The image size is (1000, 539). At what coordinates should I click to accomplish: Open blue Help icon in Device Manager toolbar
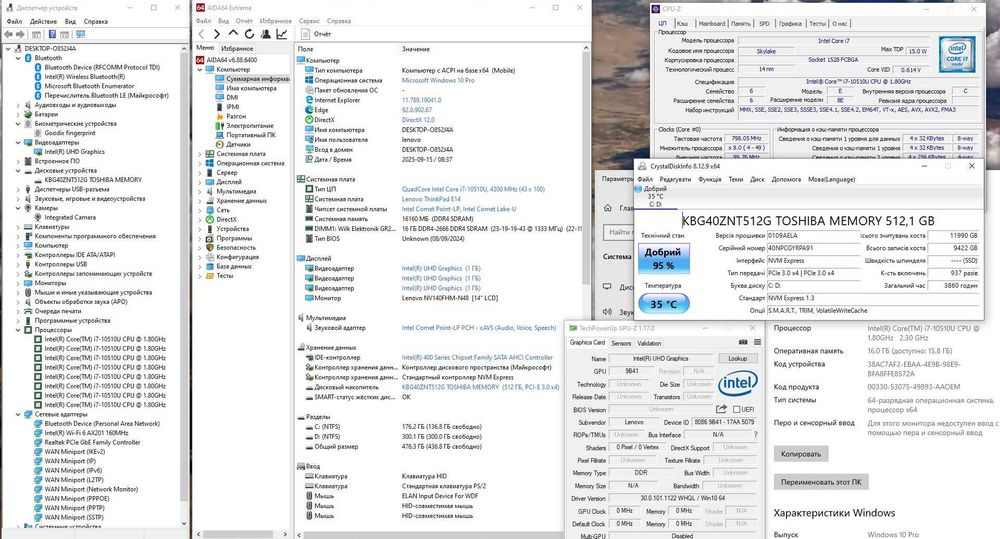[52, 34]
